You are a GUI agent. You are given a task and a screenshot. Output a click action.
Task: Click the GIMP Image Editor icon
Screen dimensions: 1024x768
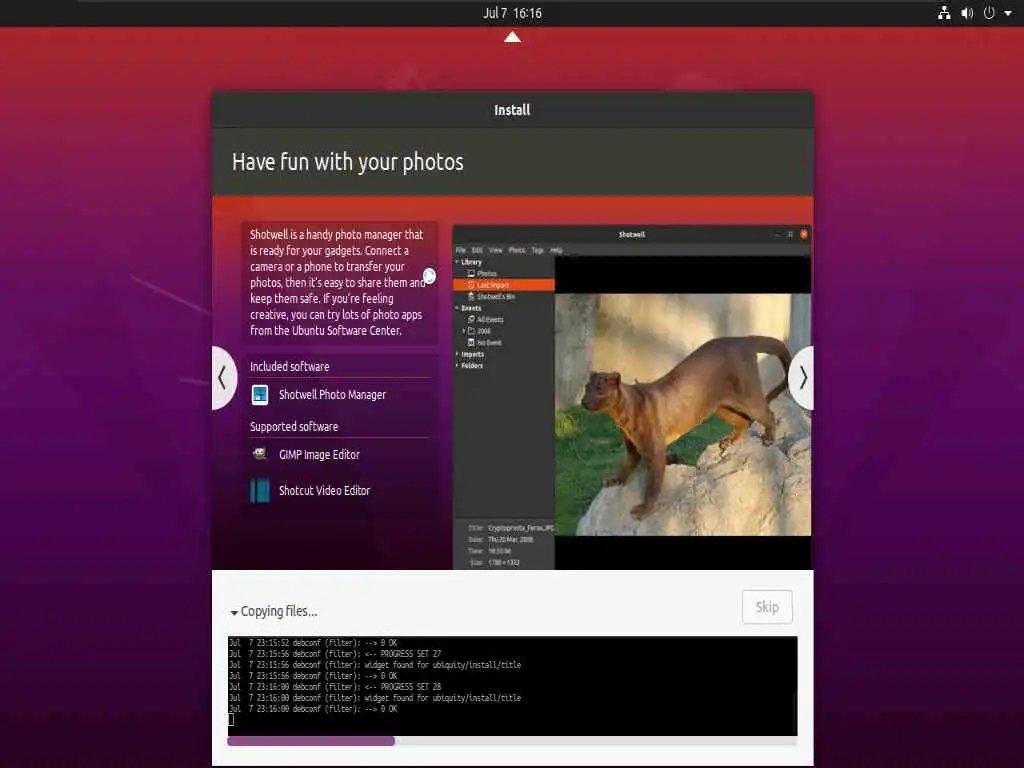tap(260, 454)
